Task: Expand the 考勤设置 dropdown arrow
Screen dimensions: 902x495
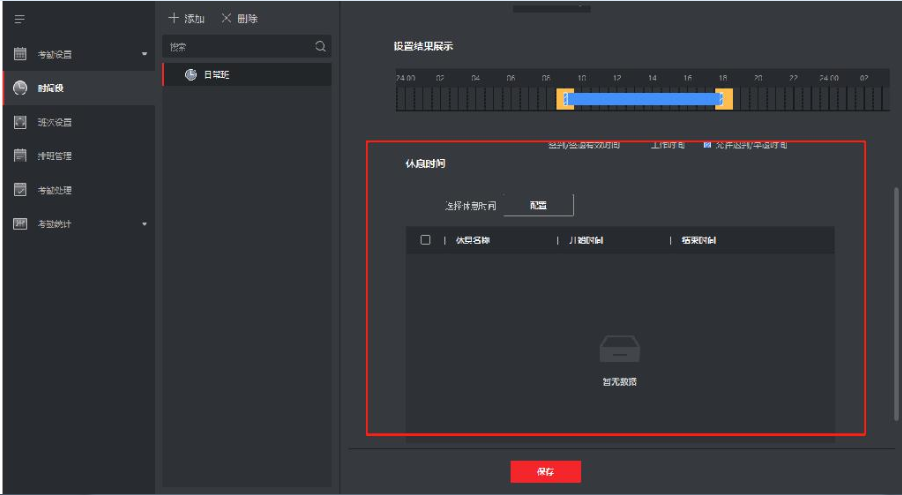Action: coord(144,54)
